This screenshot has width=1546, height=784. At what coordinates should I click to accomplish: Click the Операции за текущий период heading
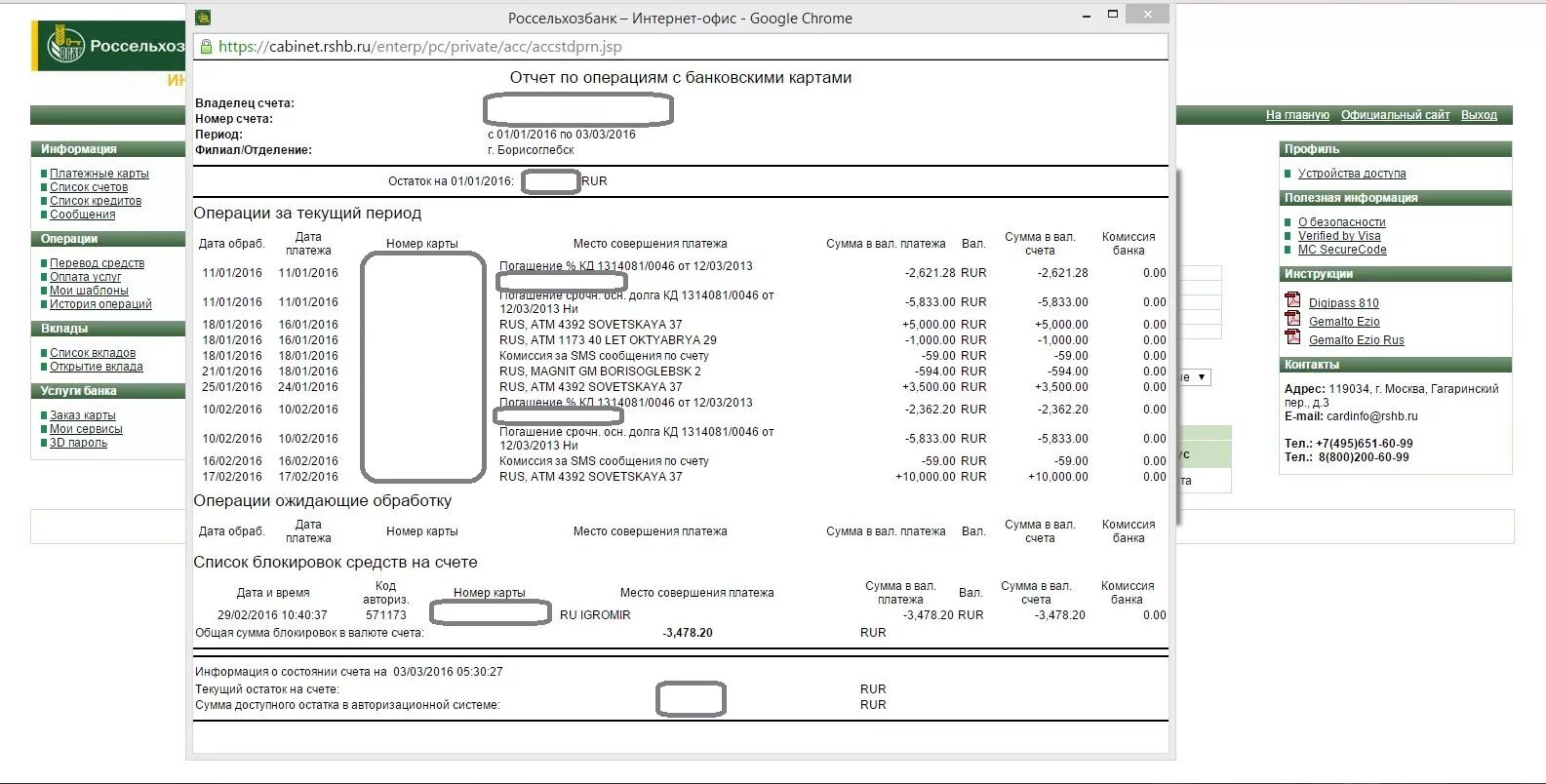coord(307,214)
